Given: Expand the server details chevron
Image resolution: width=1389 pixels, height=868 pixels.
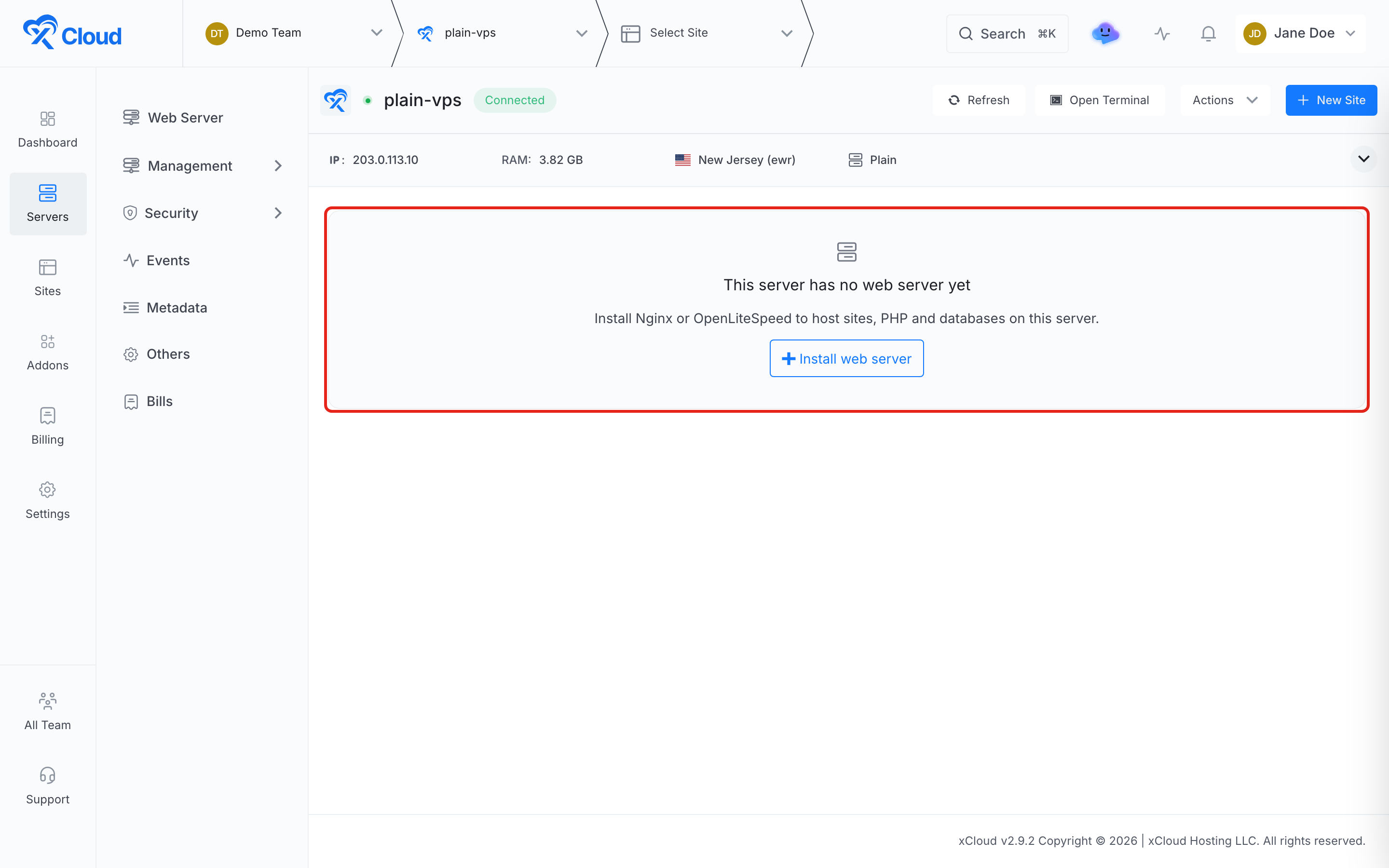Looking at the screenshot, I should (x=1364, y=159).
